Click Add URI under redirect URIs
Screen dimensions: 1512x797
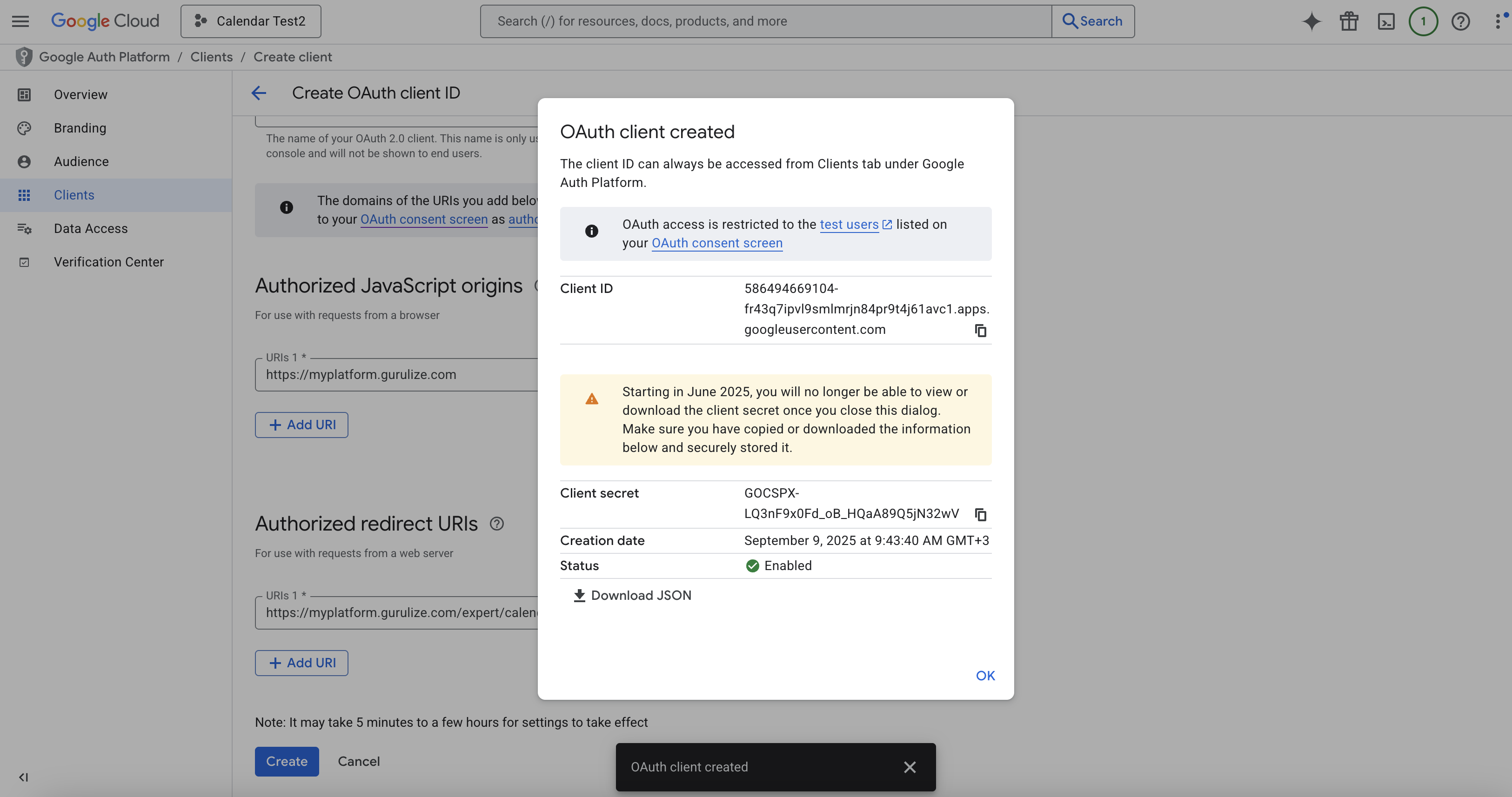(301, 663)
